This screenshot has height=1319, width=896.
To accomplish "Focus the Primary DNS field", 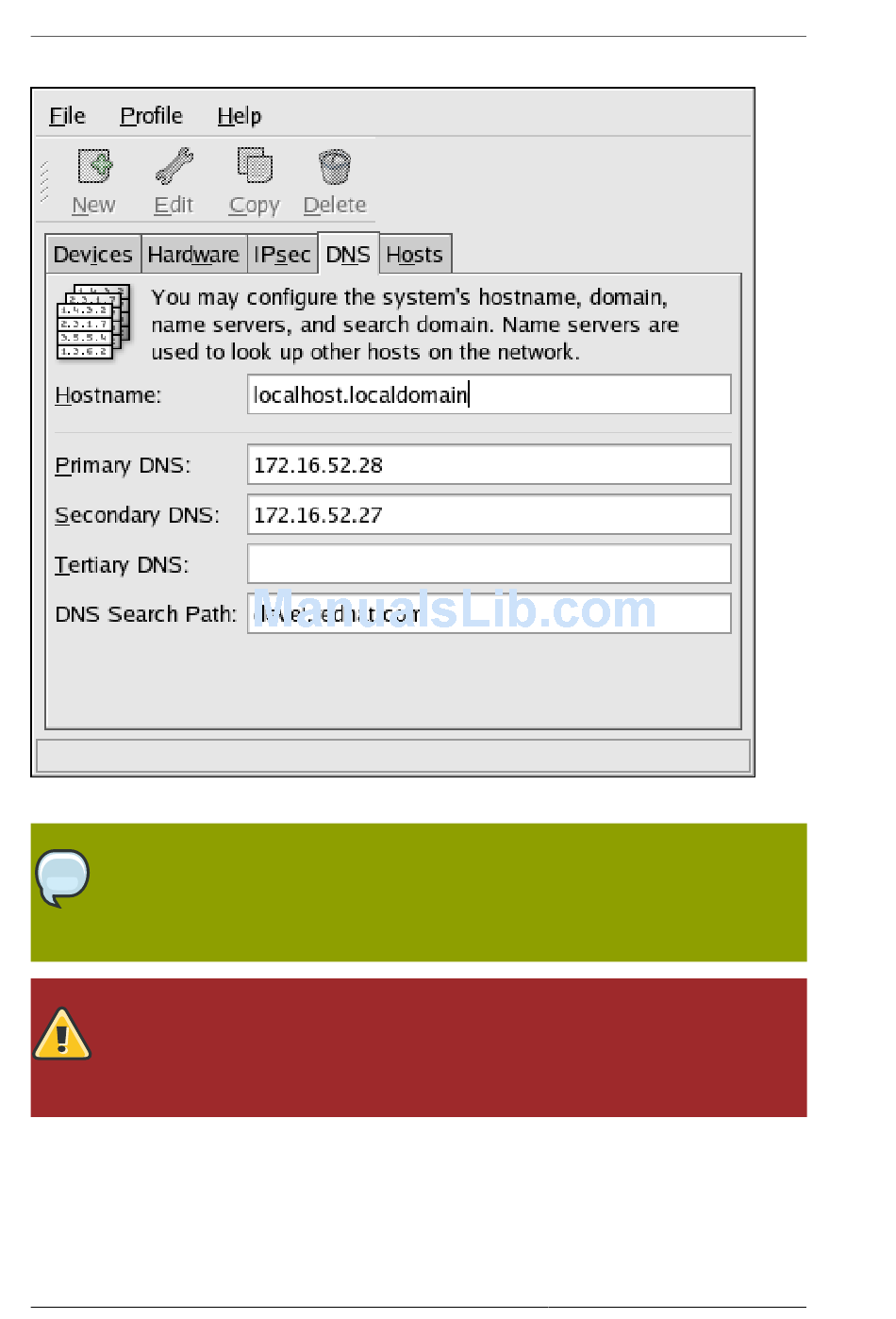I will [x=489, y=464].
